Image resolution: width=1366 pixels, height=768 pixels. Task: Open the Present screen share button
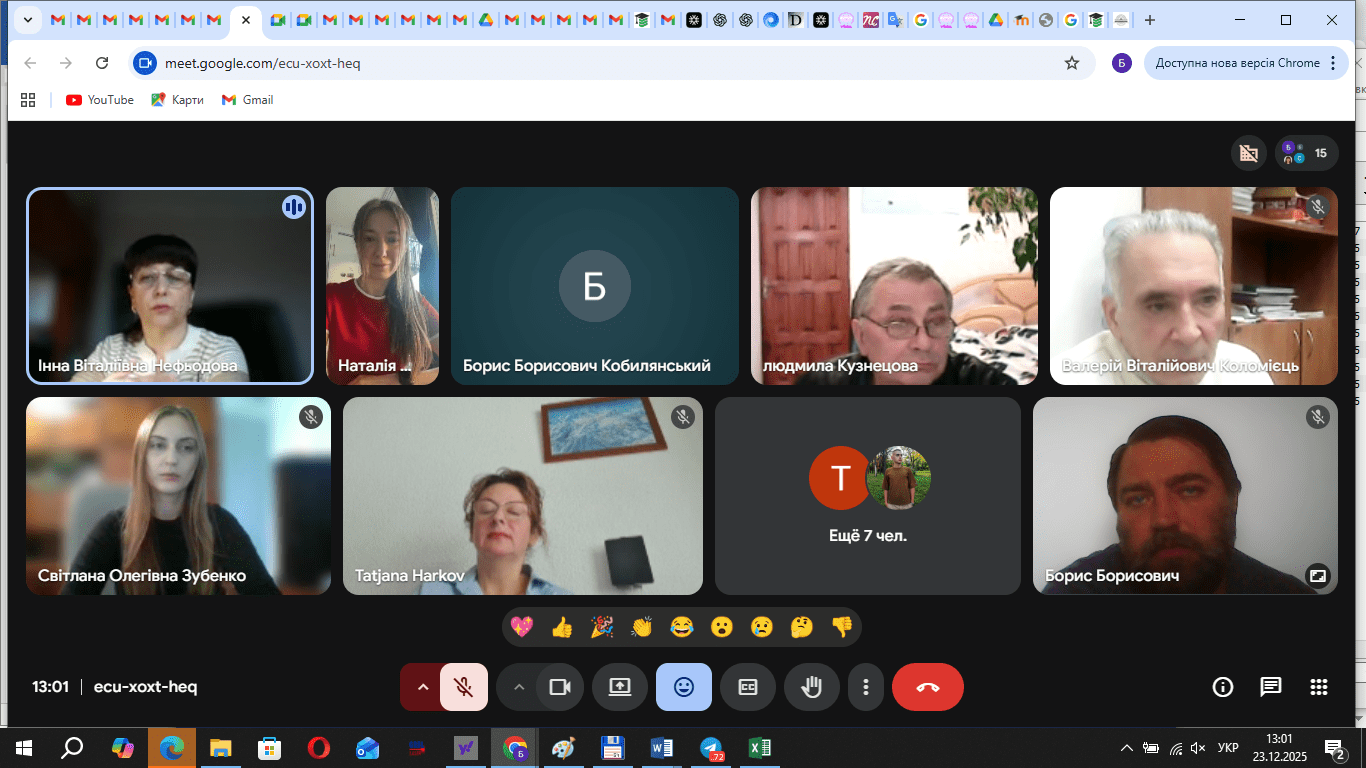click(x=620, y=687)
